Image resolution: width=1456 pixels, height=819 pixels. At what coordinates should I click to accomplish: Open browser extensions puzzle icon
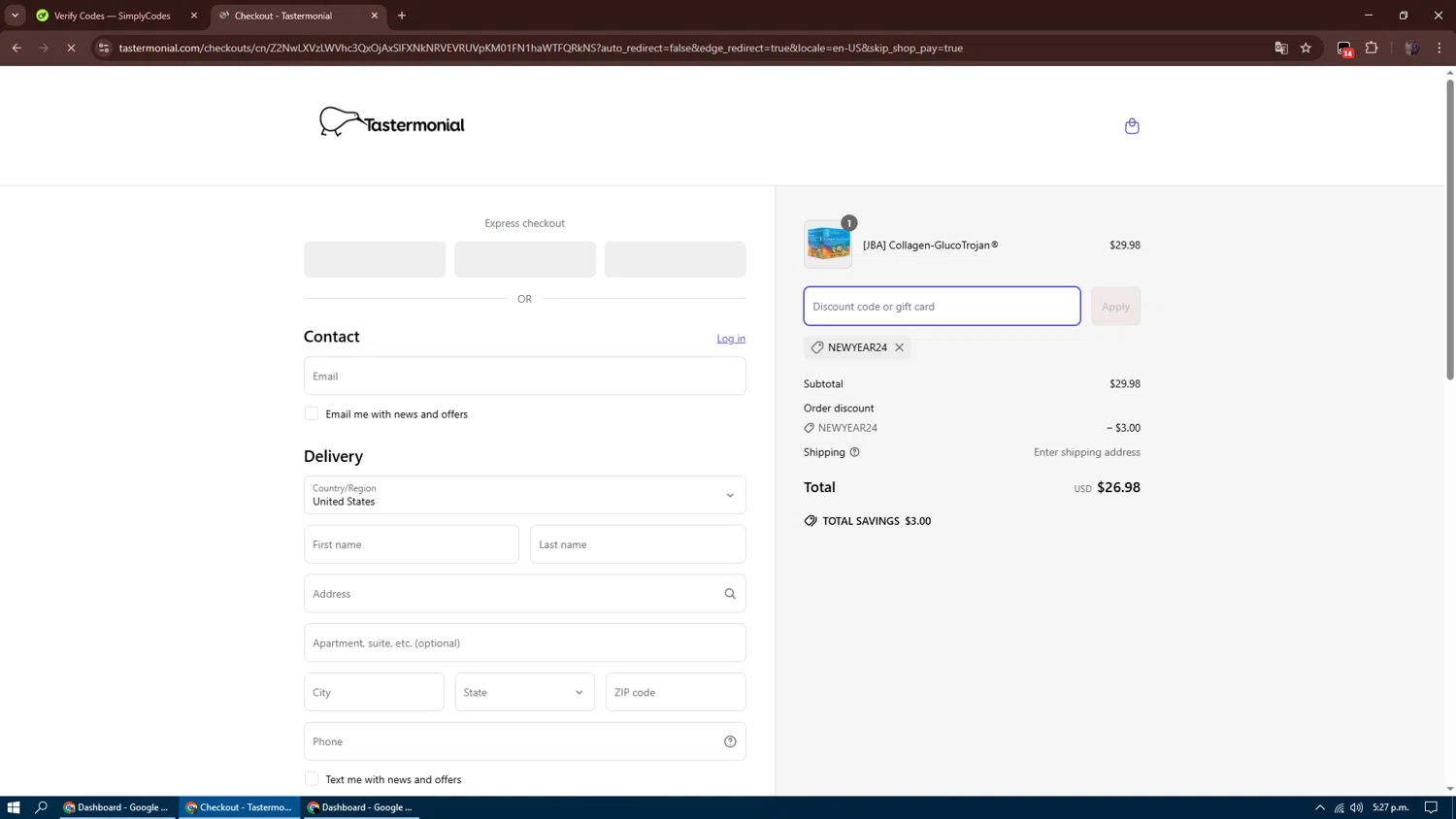pos(1372,48)
